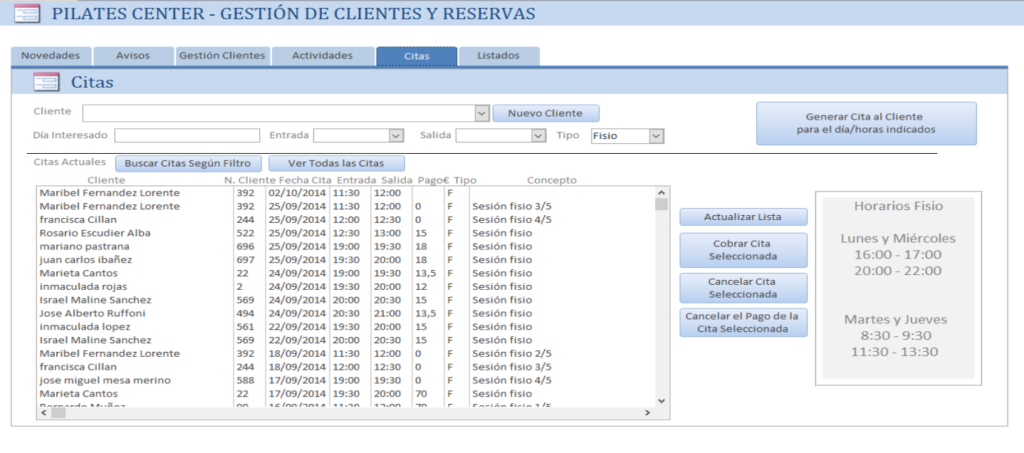Select the Actividades tab
The width and height of the screenshot is (1024, 453).
point(322,56)
